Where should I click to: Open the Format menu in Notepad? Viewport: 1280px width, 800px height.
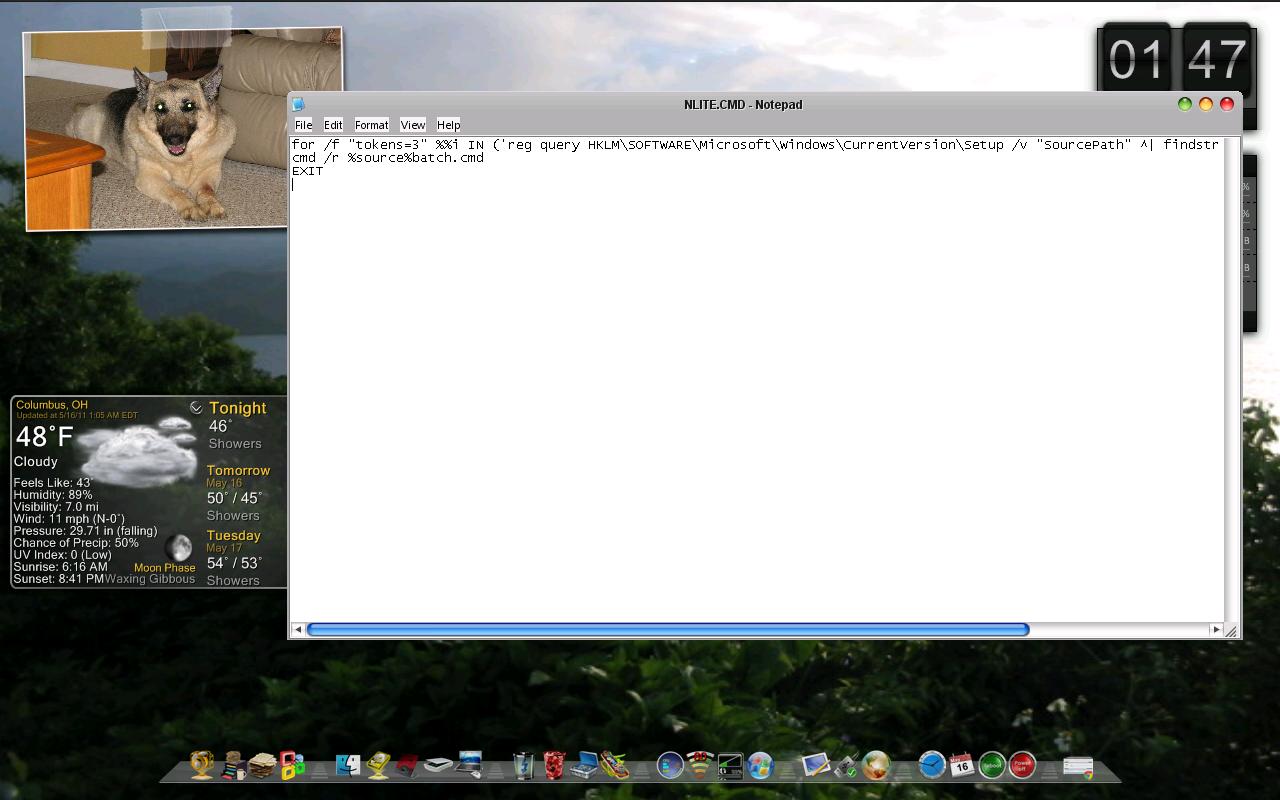pos(371,125)
